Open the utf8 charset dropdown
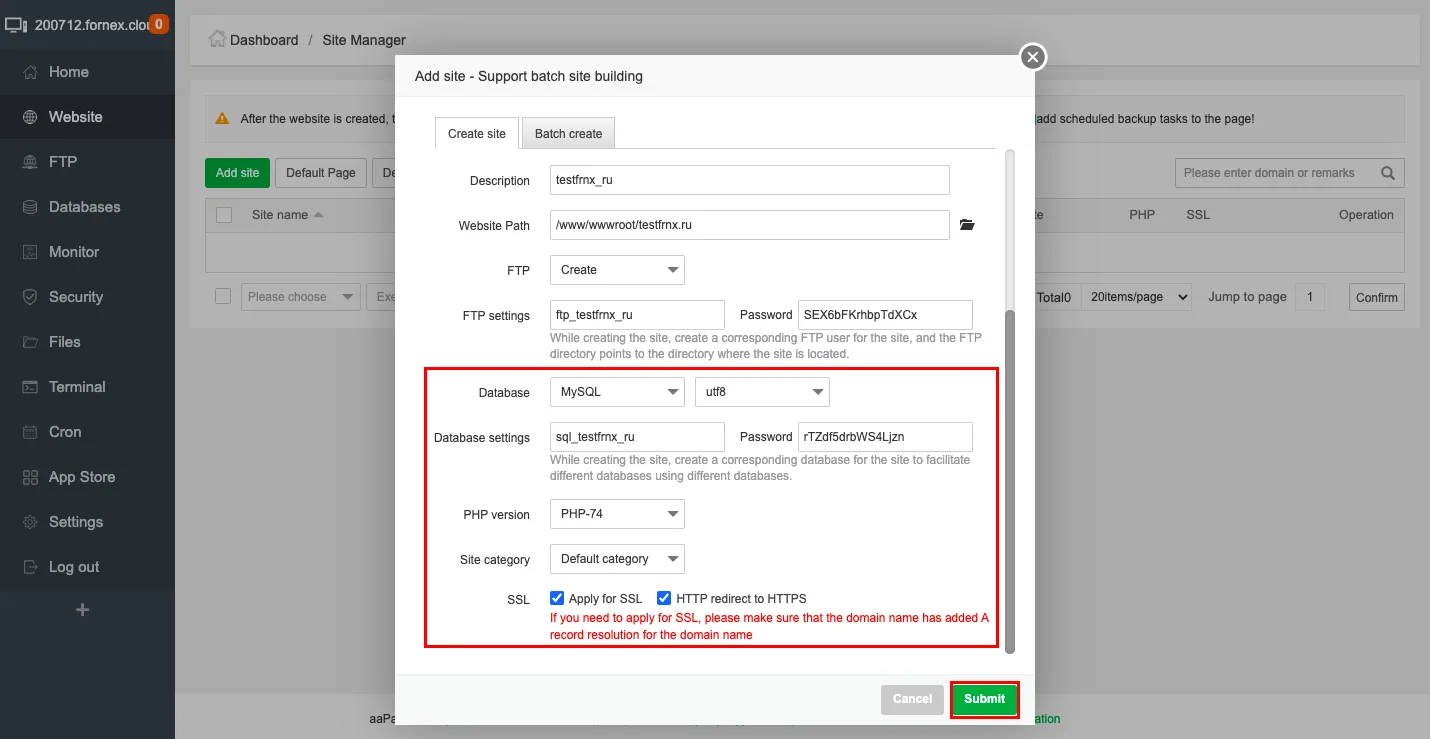1430x739 pixels. 762,392
